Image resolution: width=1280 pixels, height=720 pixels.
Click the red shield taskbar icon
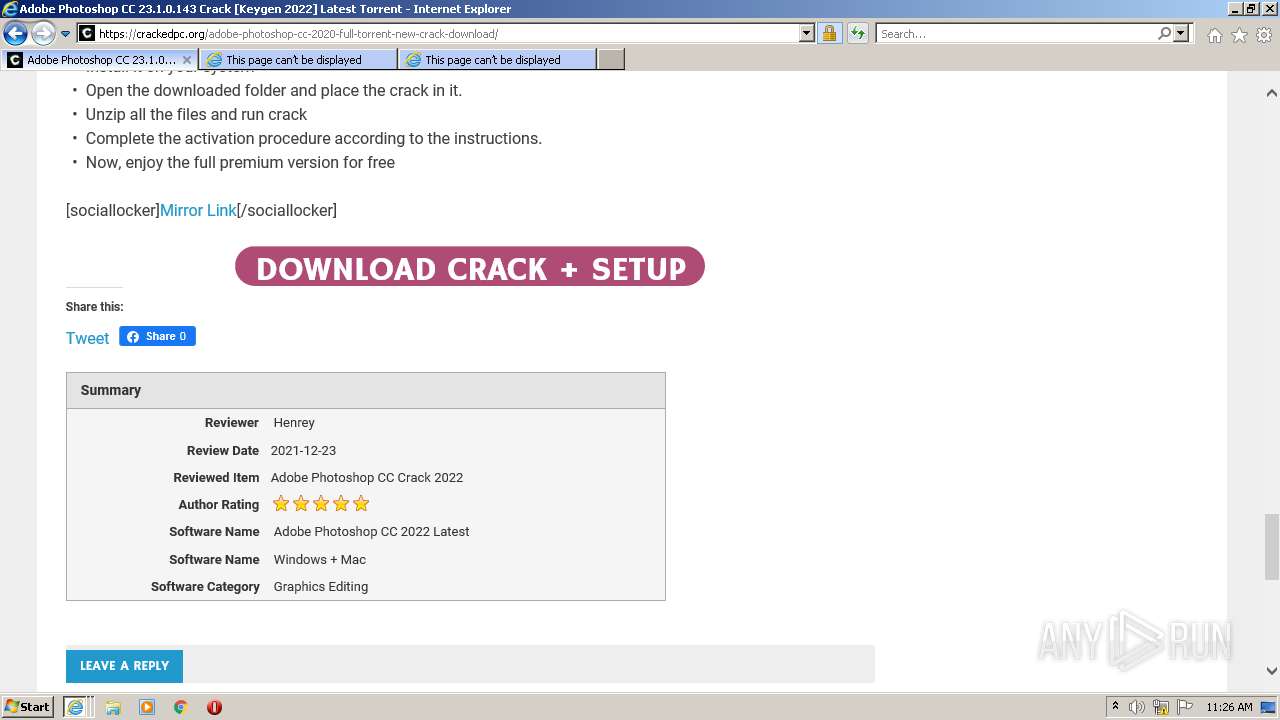tap(214, 707)
